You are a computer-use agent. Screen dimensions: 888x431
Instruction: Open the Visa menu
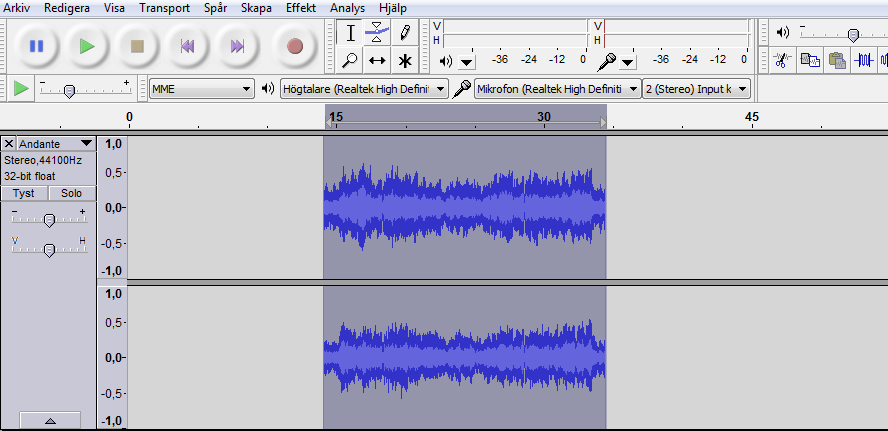pyautogui.click(x=115, y=8)
